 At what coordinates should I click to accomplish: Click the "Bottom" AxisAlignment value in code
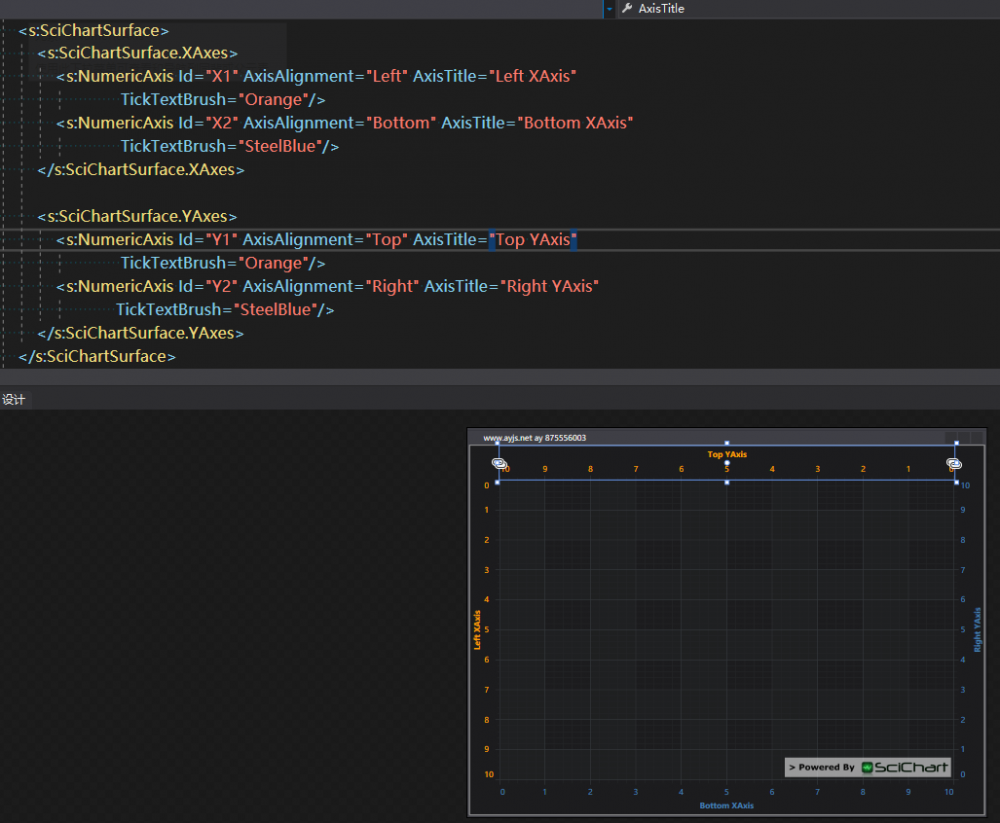[399, 123]
